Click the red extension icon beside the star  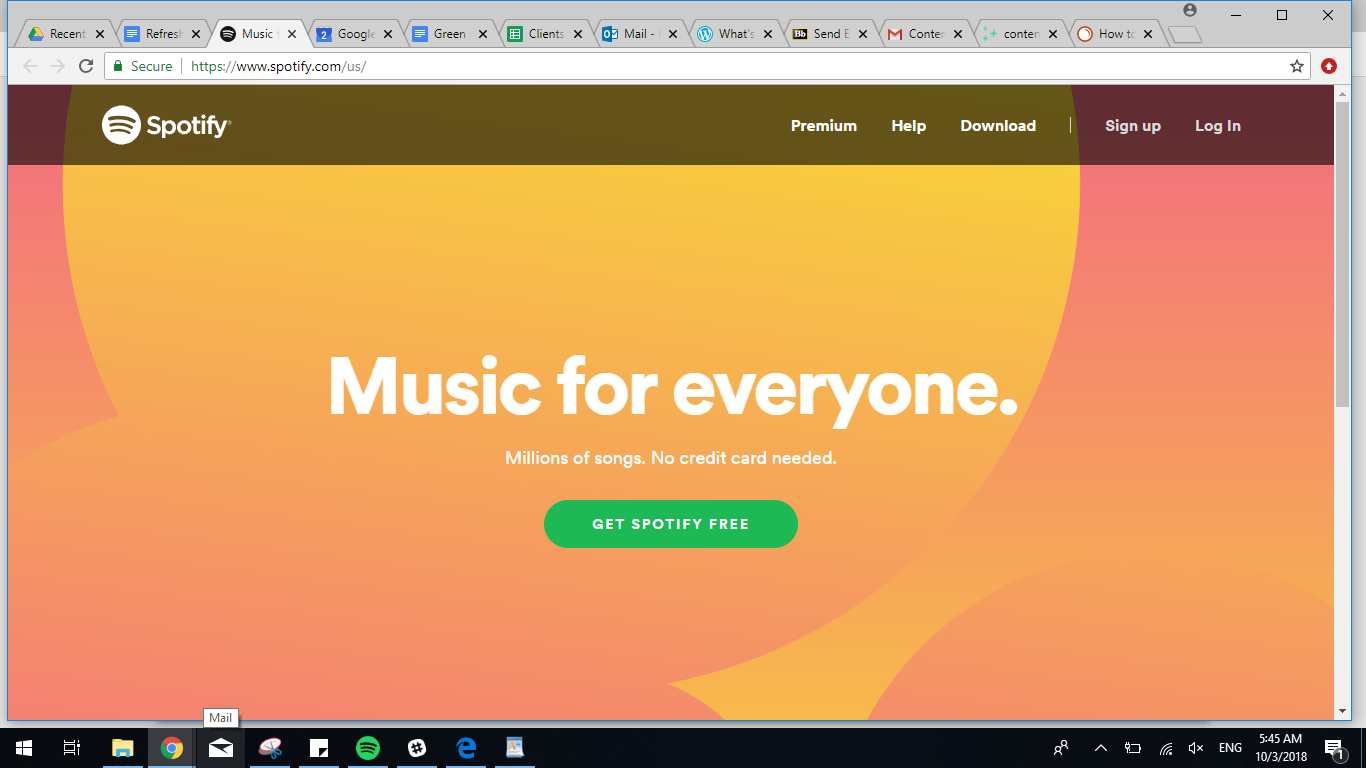click(1329, 66)
